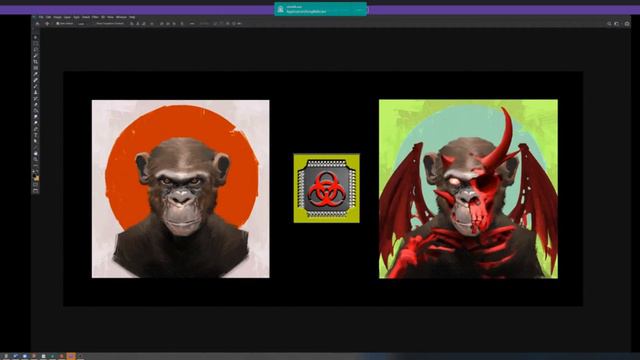Select the Eraser tool
The width and height of the screenshot is (640, 360).
pos(36,104)
